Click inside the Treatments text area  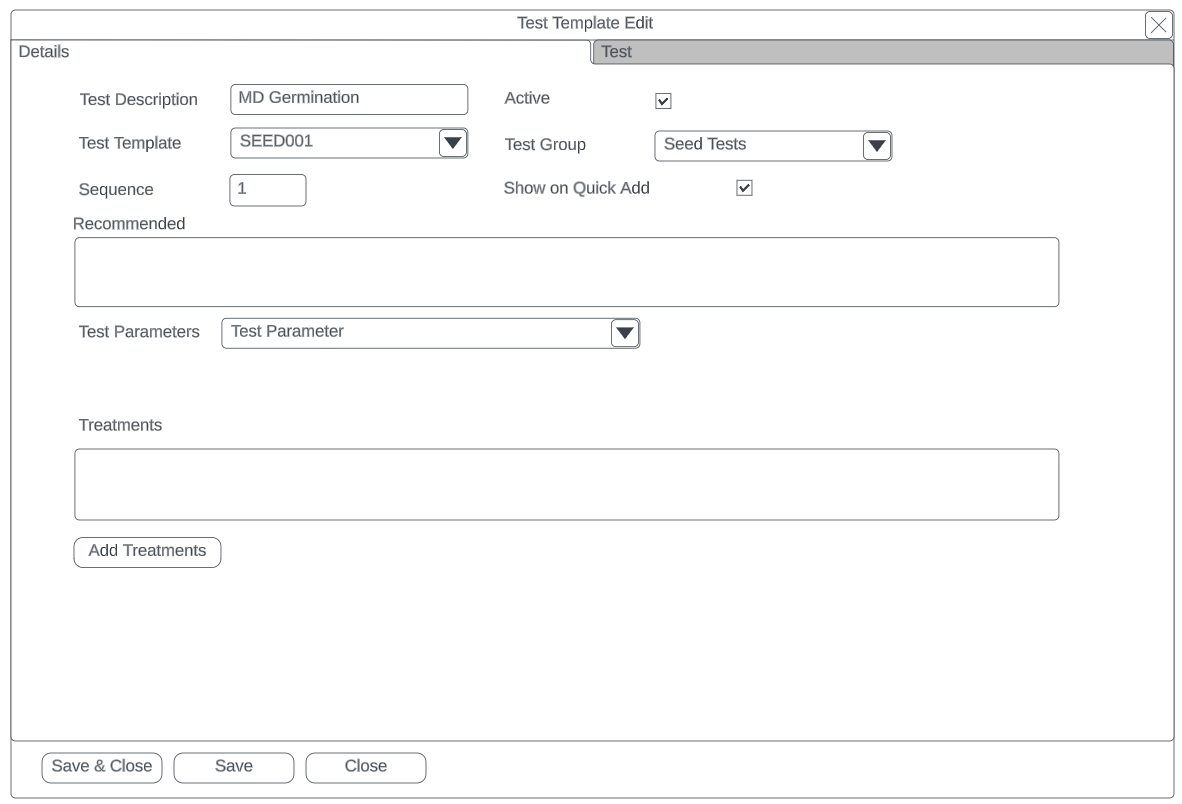pos(567,485)
